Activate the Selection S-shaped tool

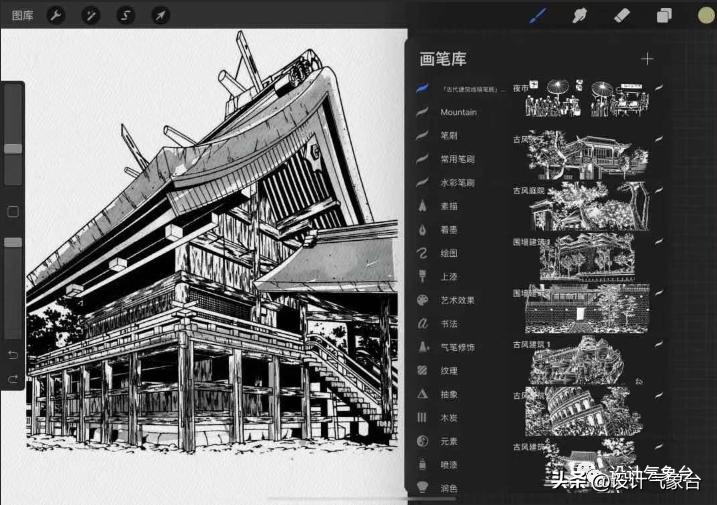point(125,16)
